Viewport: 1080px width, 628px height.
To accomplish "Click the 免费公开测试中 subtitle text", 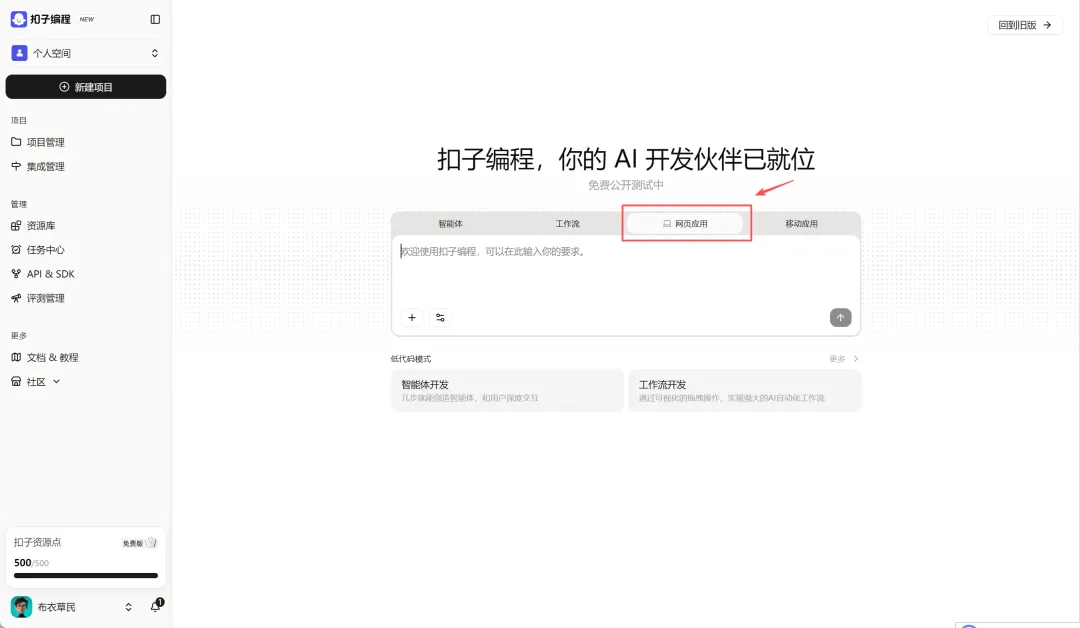I will [625, 185].
